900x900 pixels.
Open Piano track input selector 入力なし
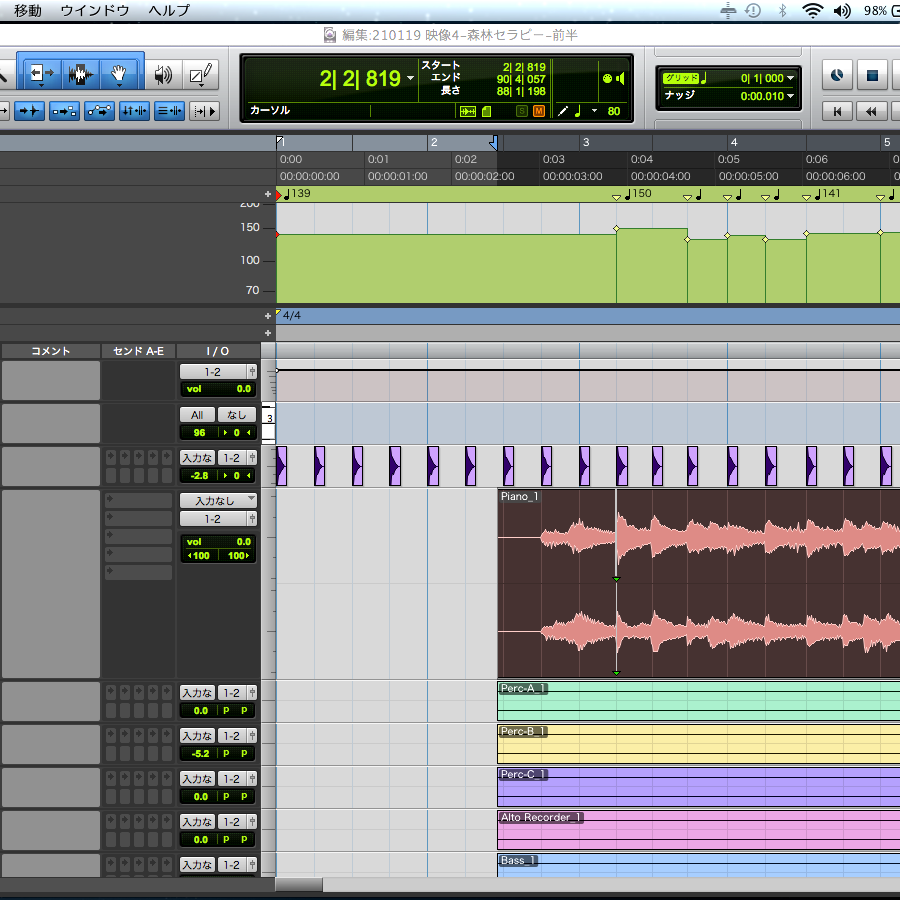218,500
